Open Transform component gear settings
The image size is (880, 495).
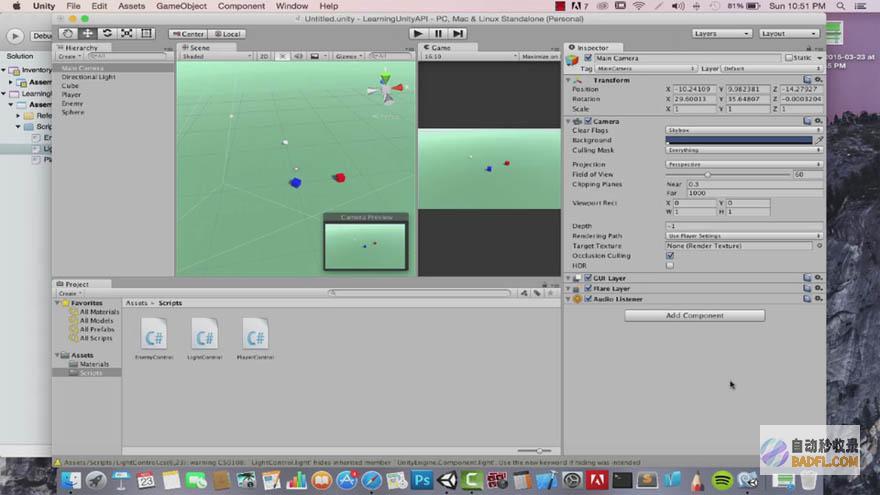click(x=818, y=80)
